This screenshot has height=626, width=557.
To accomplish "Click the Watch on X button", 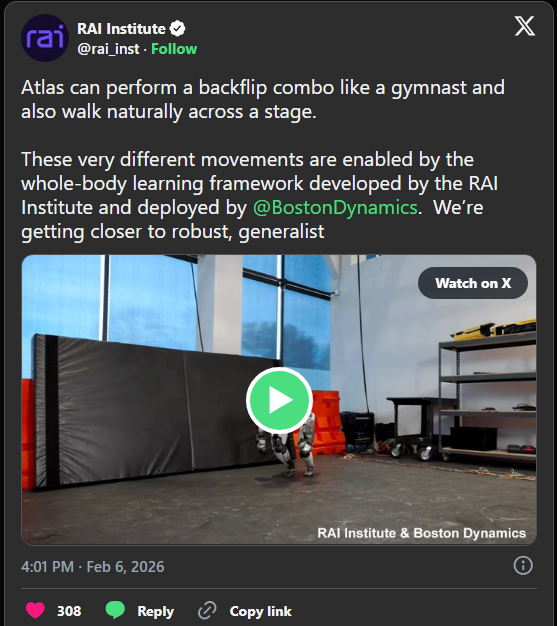I will (x=473, y=283).
